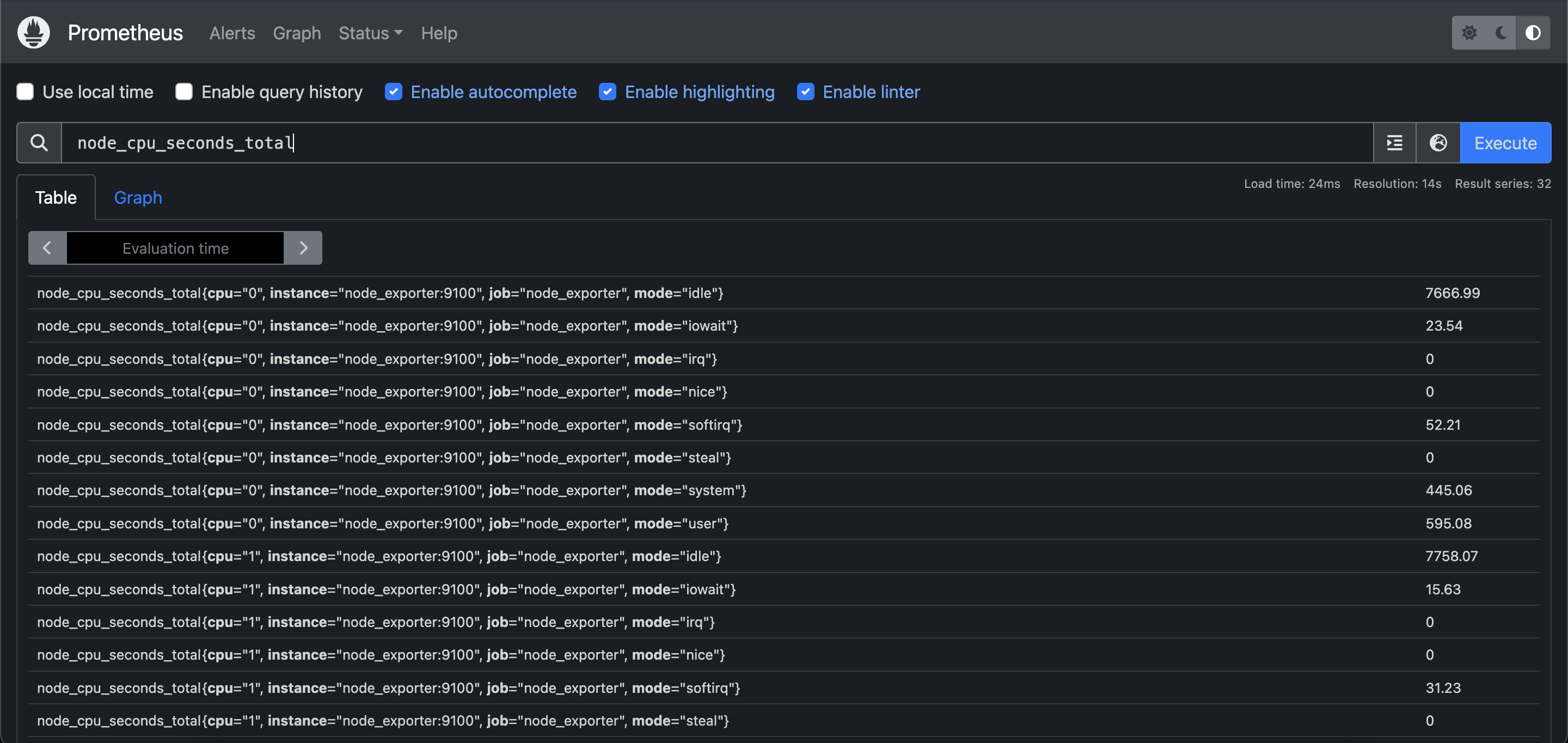Disable the Enable highlighting option
Screen dimensions: 1568x743
click(608, 92)
